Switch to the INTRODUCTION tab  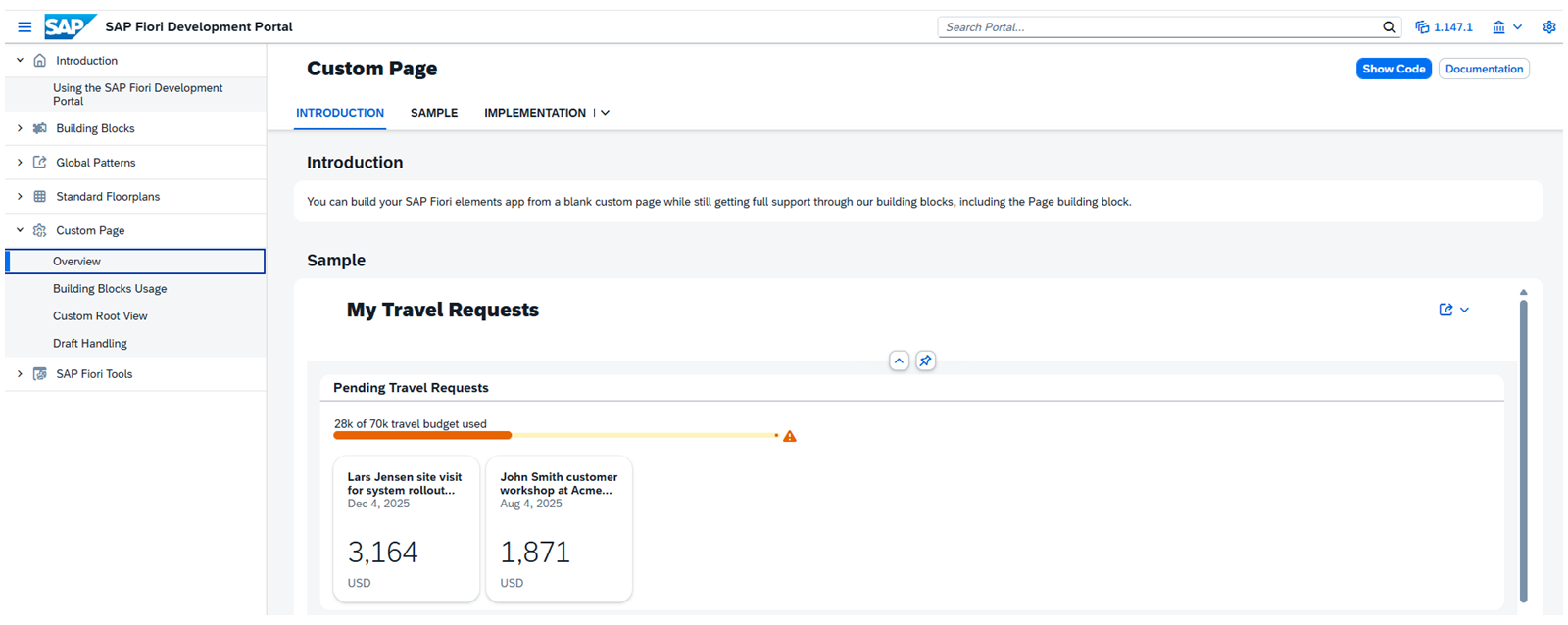(340, 113)
